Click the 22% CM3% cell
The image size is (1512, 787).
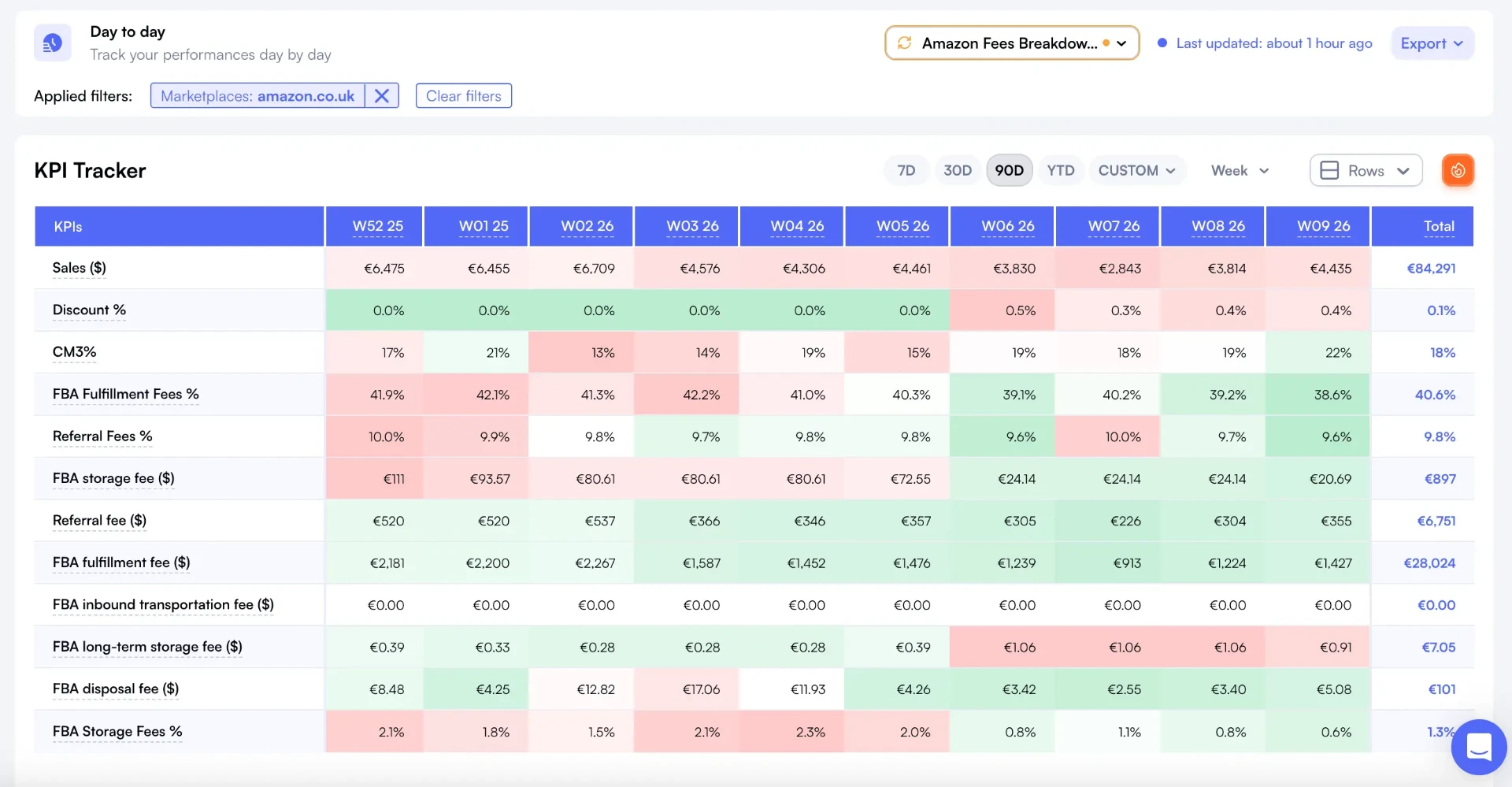(1318, 353)
